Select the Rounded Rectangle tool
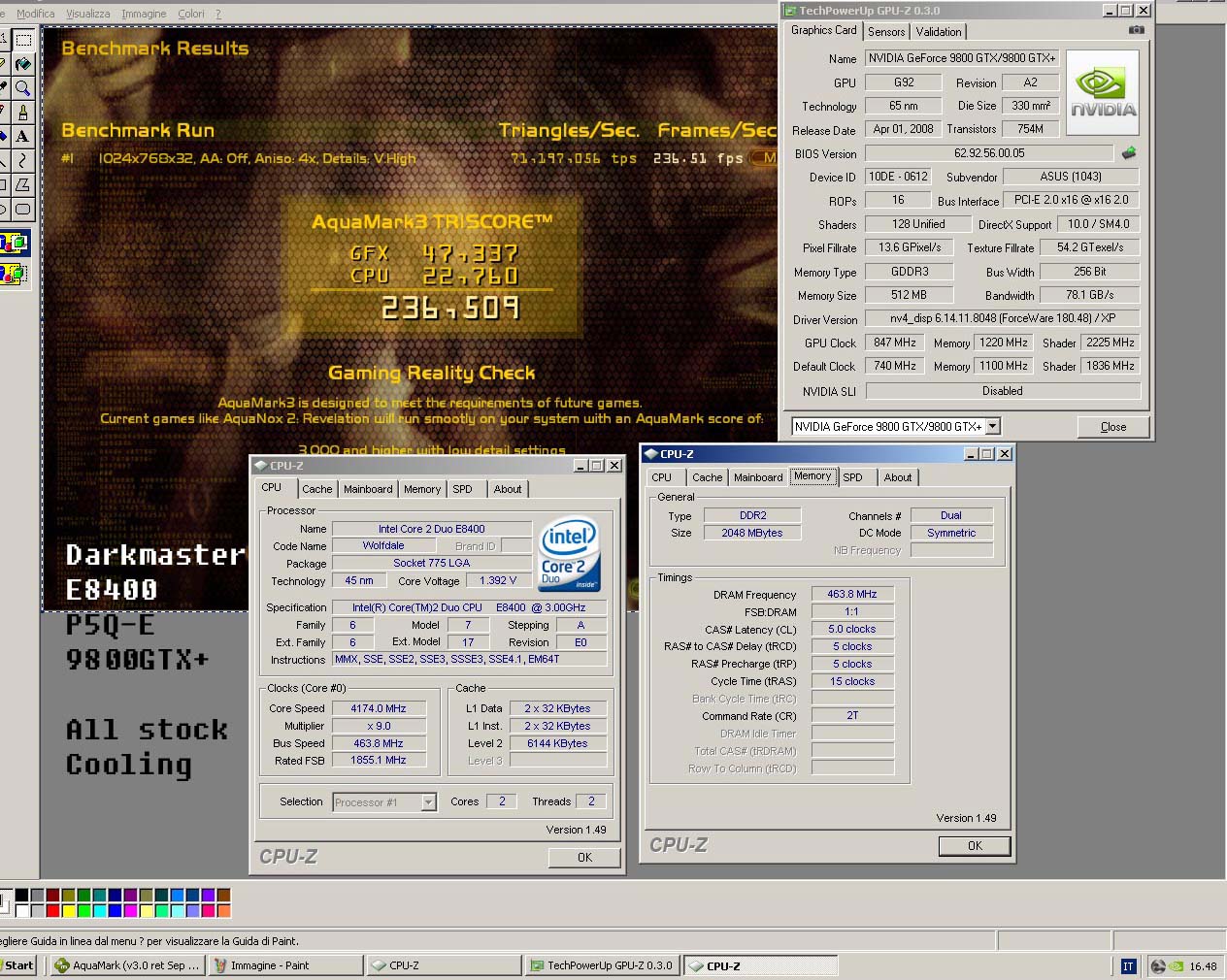 tap(23, 209)
